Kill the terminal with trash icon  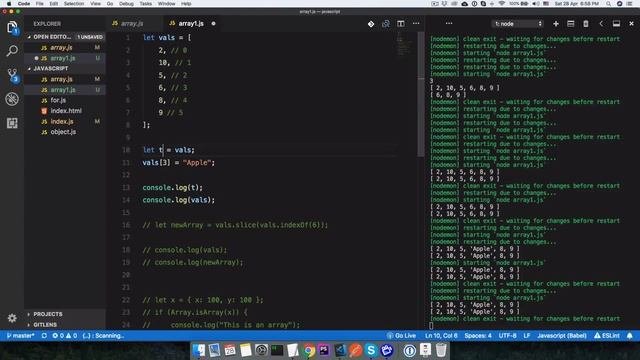586,24
